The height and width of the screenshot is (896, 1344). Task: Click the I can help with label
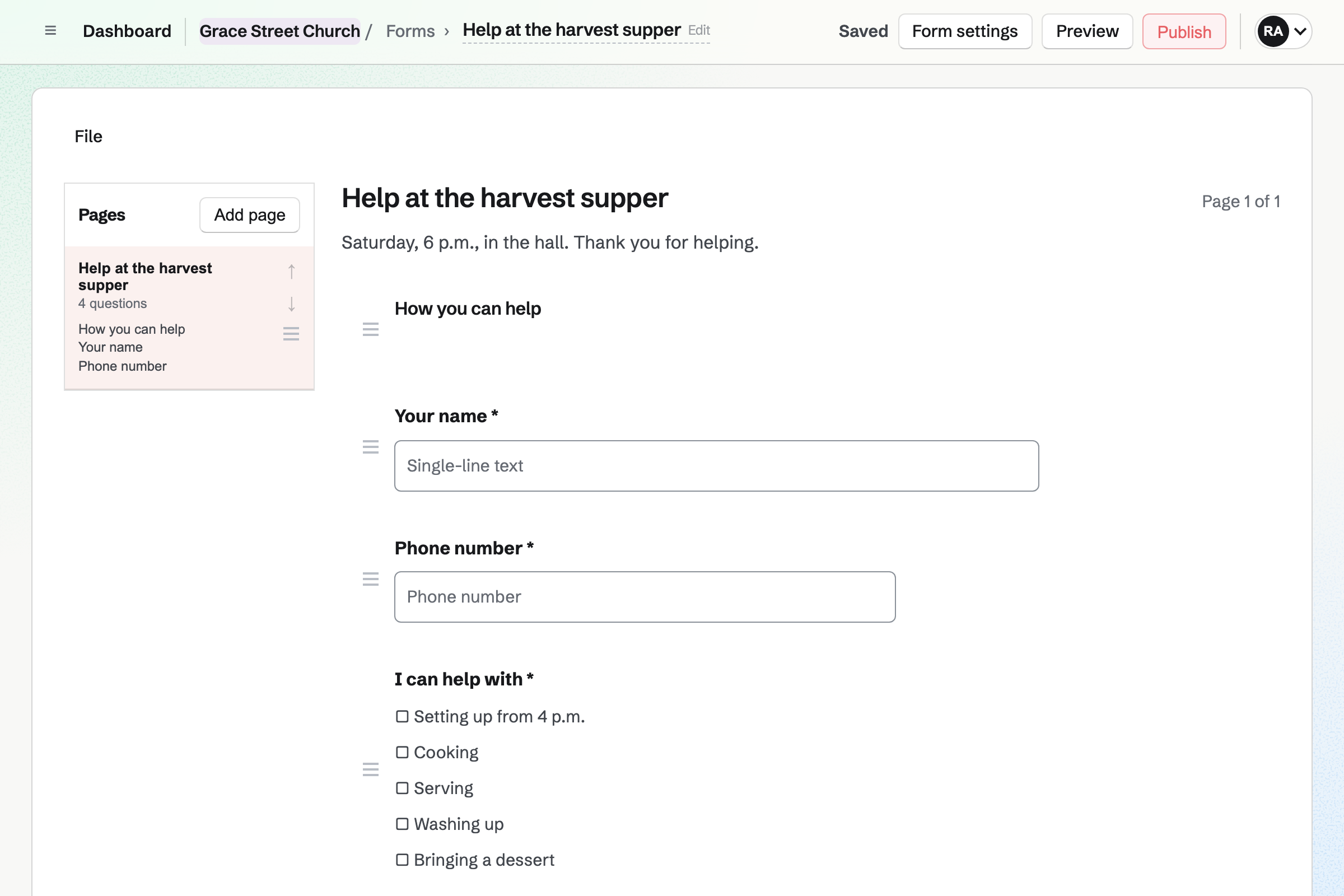pos(464,679)
